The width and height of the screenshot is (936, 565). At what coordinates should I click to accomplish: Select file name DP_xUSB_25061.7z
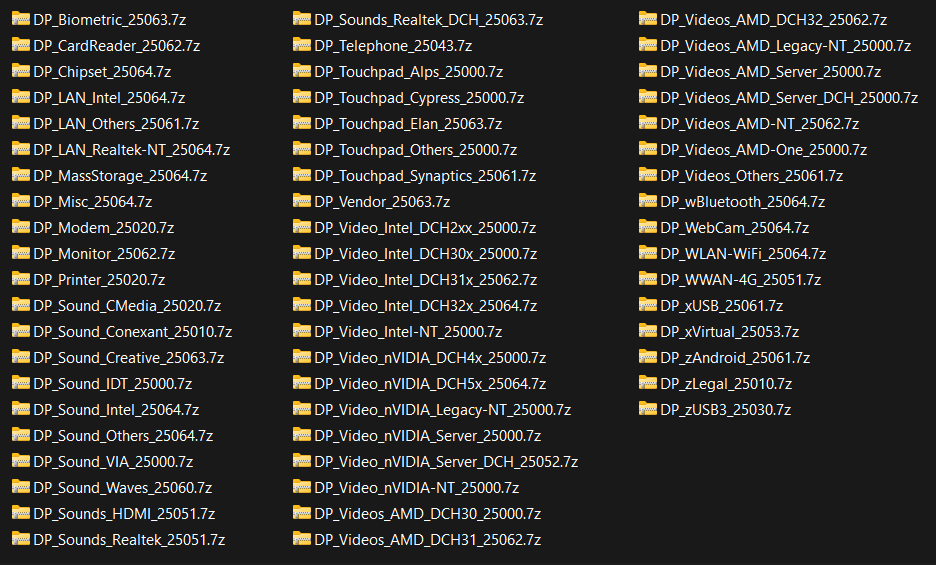pyautogui.click(x=722, y=306)
